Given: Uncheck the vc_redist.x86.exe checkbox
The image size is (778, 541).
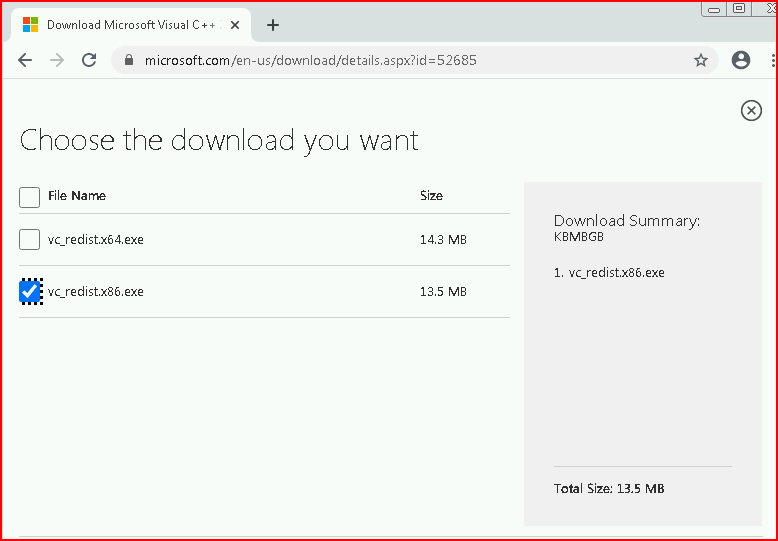Looking at the screenshot, I should 29,291.
